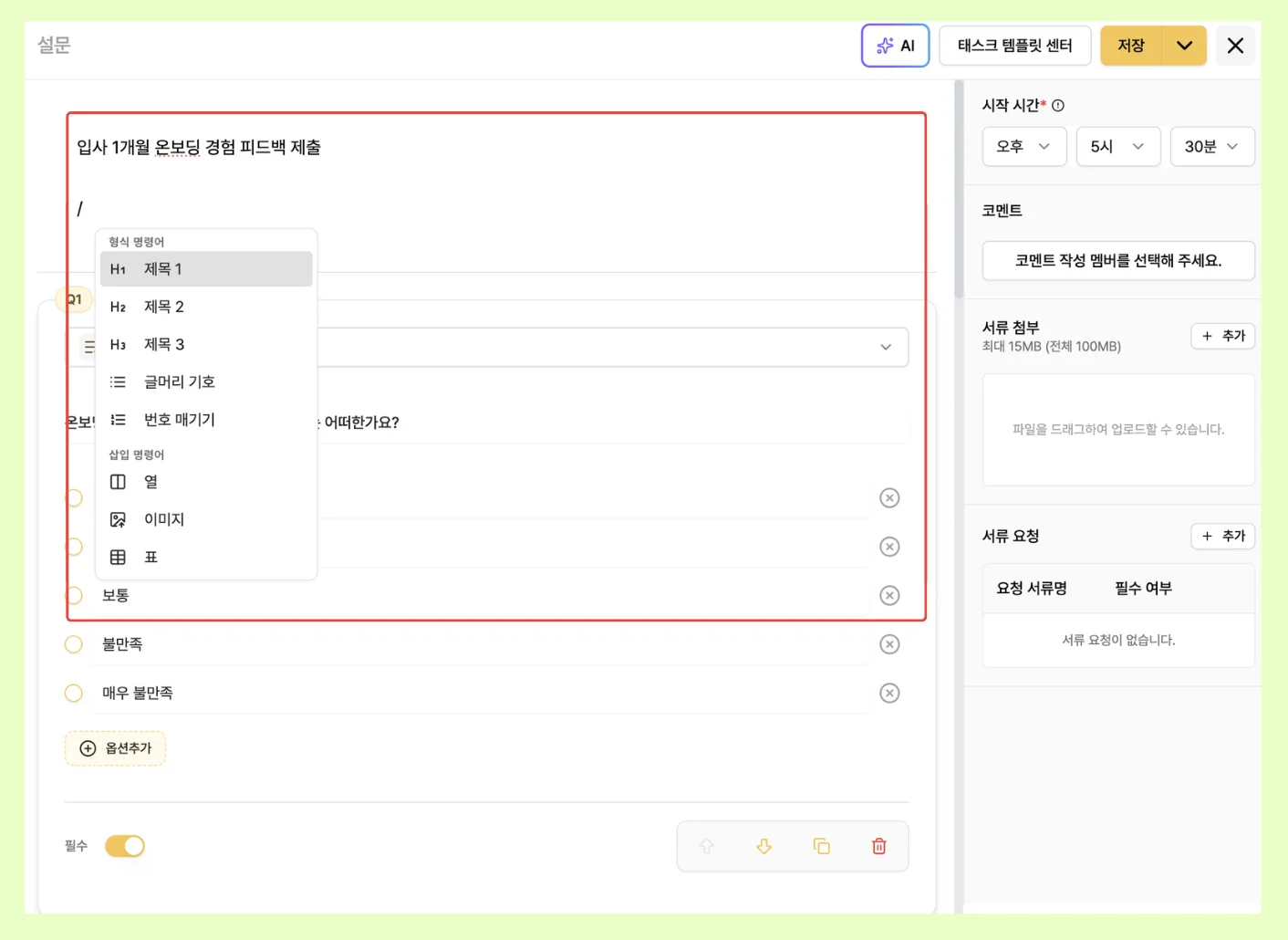Select the 매우 불만족 radio option

point(74,693)
